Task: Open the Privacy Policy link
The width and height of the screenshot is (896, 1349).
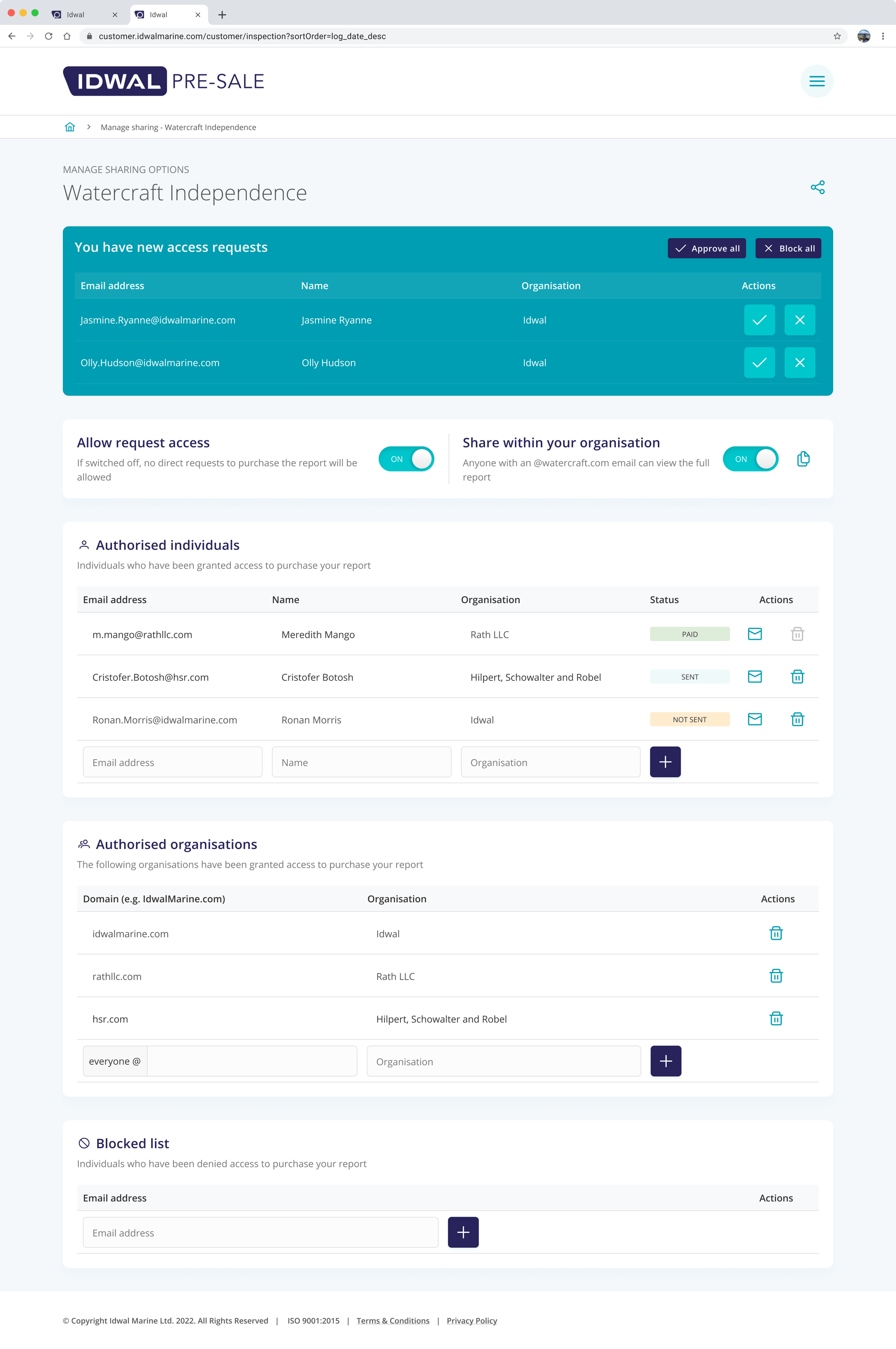Action: click(471, 1320)
